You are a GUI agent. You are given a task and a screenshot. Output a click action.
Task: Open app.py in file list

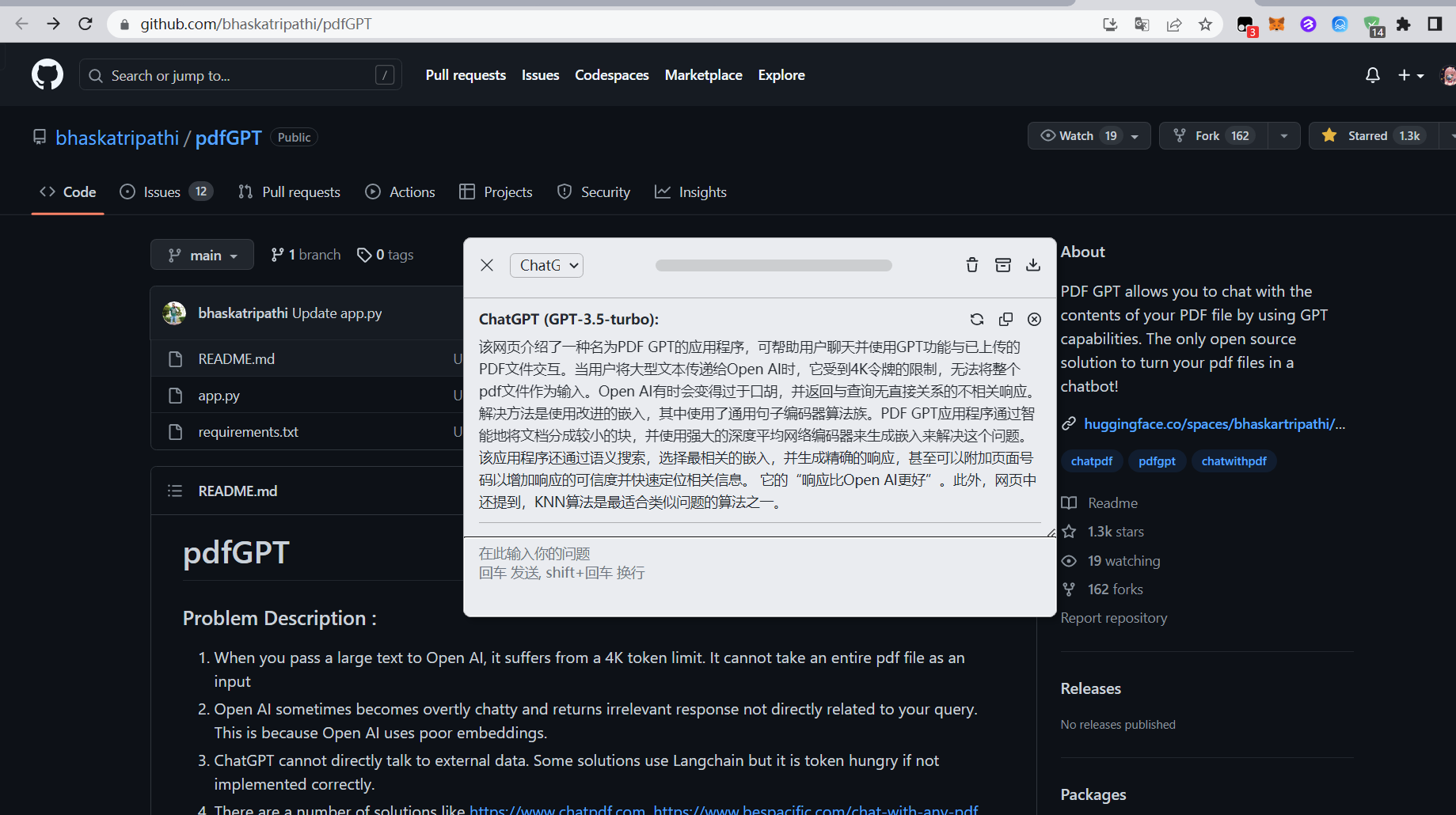(x=219, y=396)
